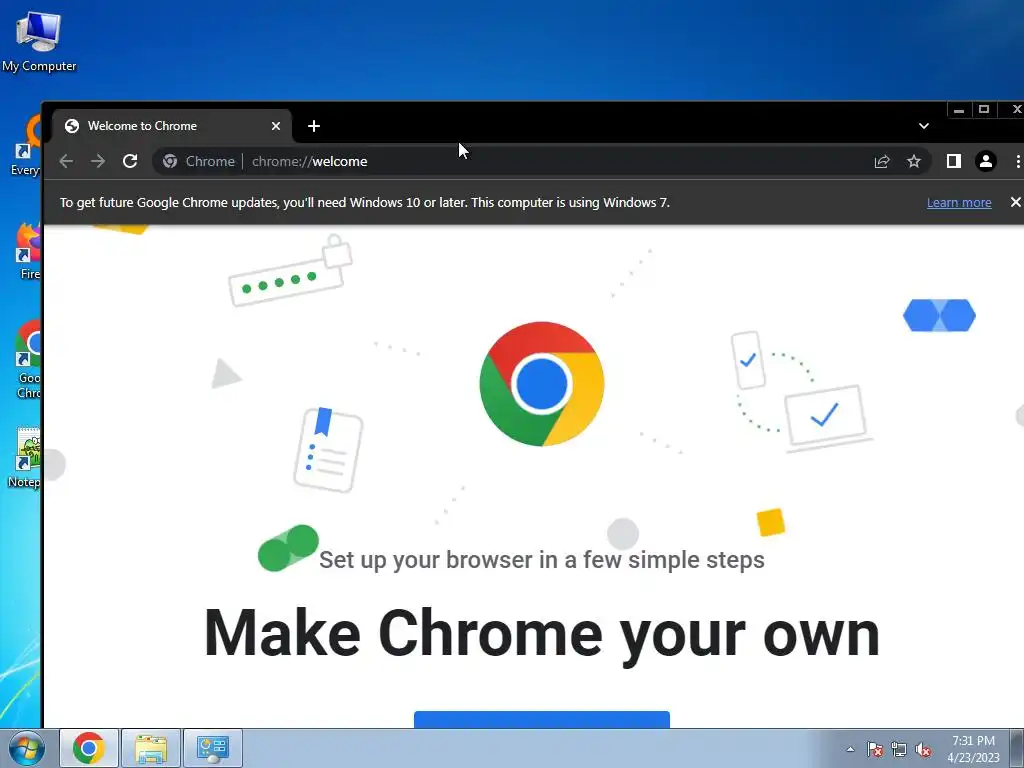This screenshot has width=1024, height=768.
Task: Open the three-dot Chrome menu
Action: coord(1017,161)
